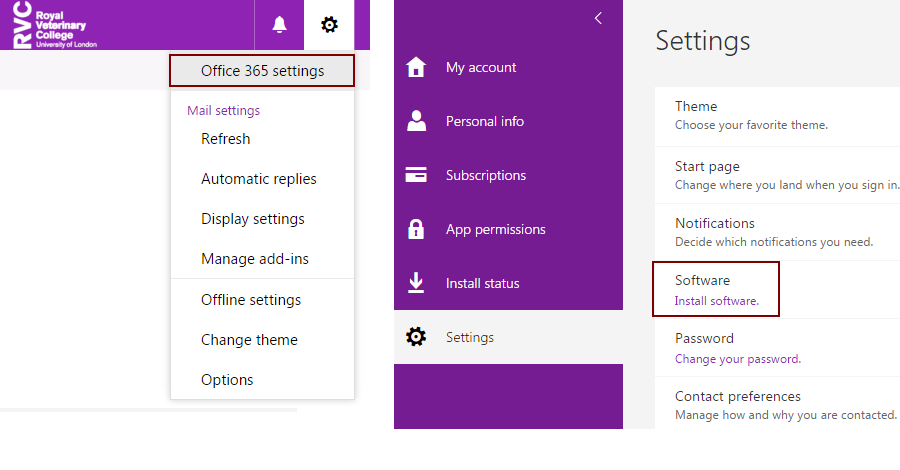Open Display settings menu entry

coord(253,219)
